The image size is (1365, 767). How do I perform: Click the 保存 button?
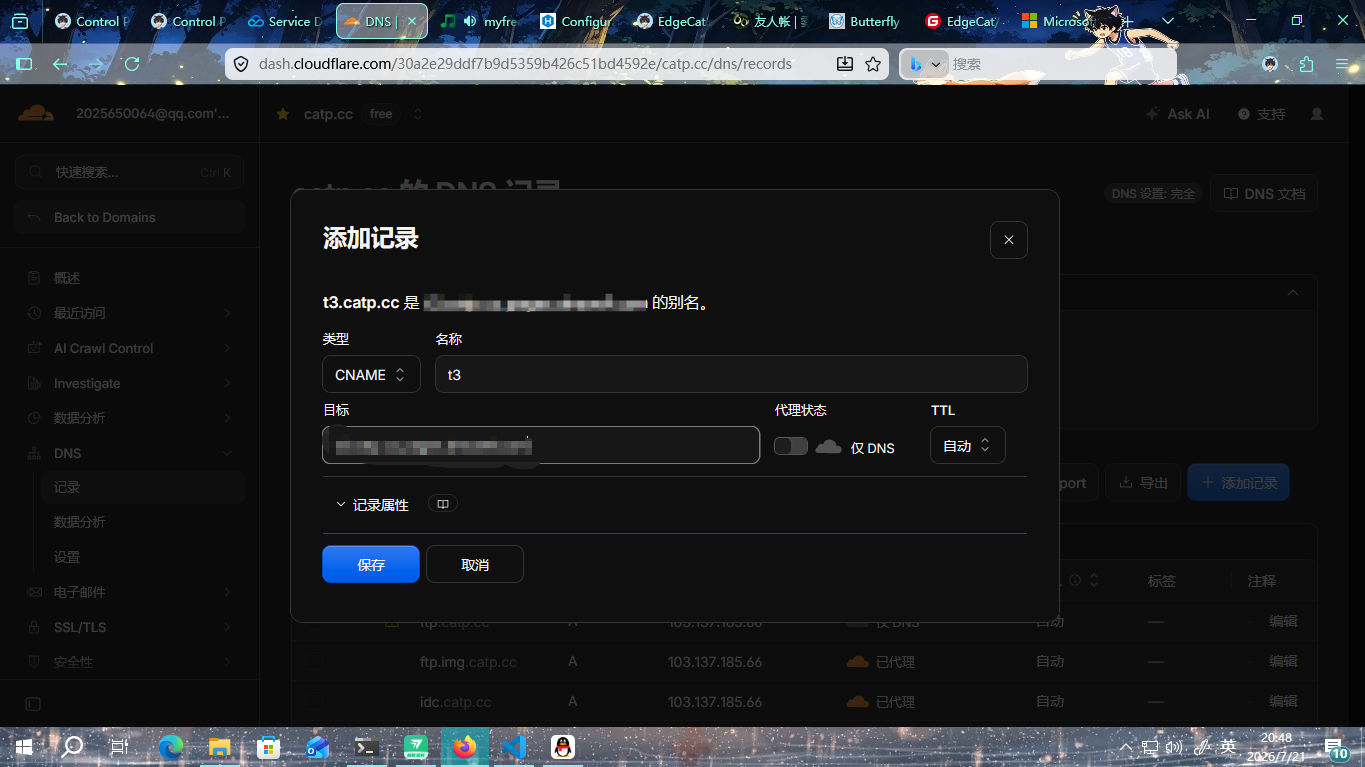(371, 564)
